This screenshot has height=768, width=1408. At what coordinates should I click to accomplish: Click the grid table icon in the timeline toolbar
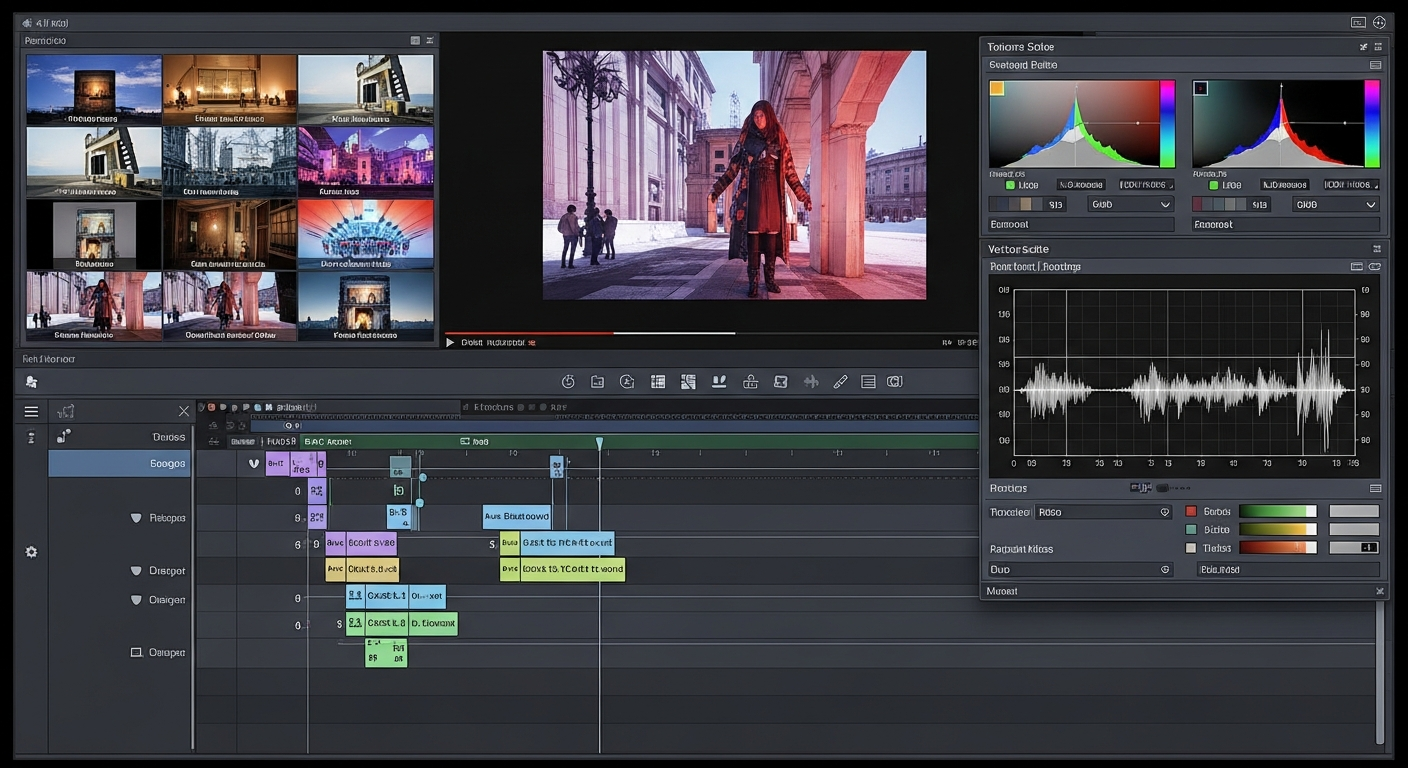tap(658, 382)
